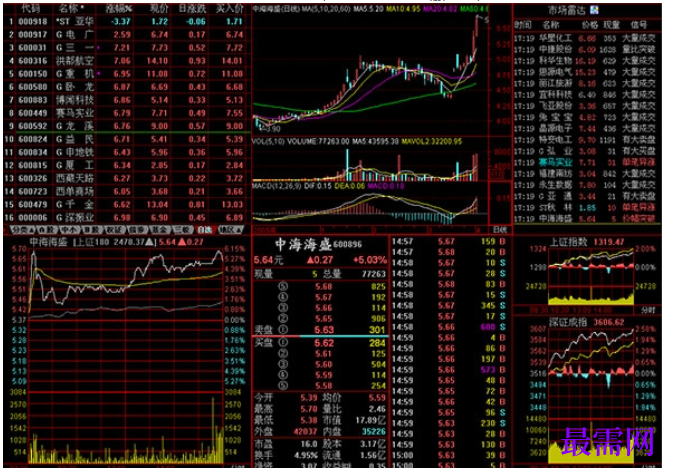Switch to the 中小 board tab

pos(70,230)
